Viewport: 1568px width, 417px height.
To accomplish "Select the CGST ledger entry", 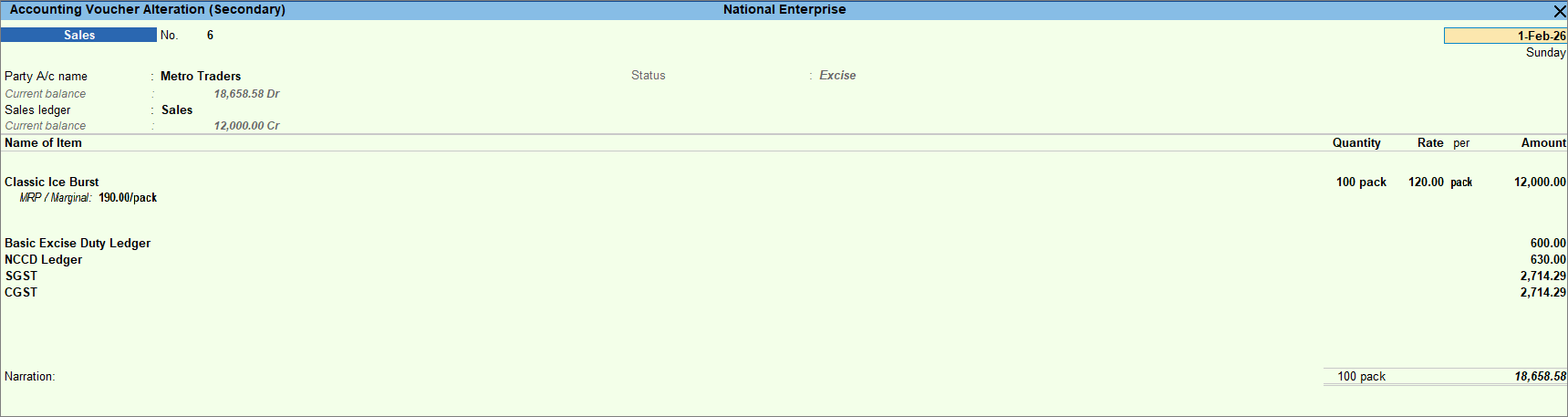I will 21,293.
